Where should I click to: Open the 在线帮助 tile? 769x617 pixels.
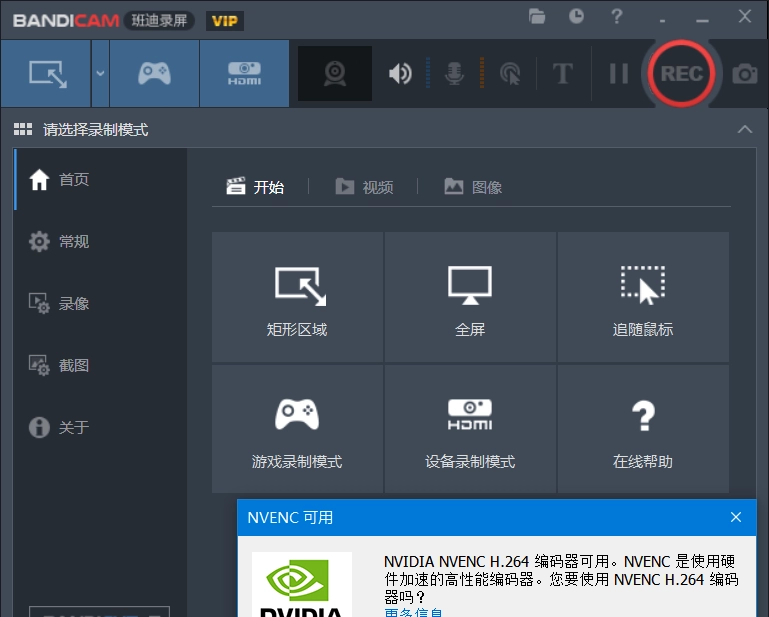[643, 429]
